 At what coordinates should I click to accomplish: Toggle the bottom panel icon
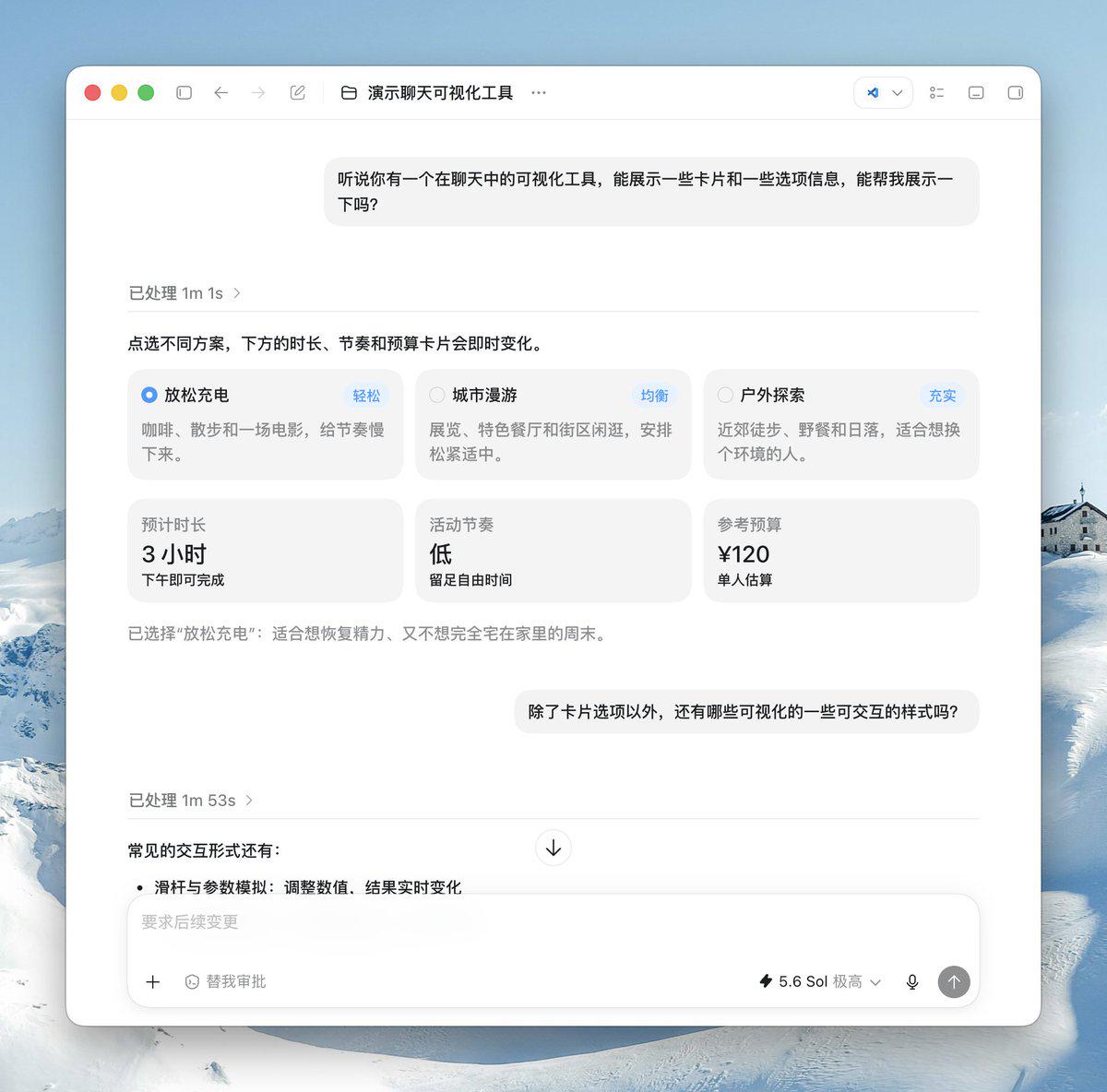(976, 93)
